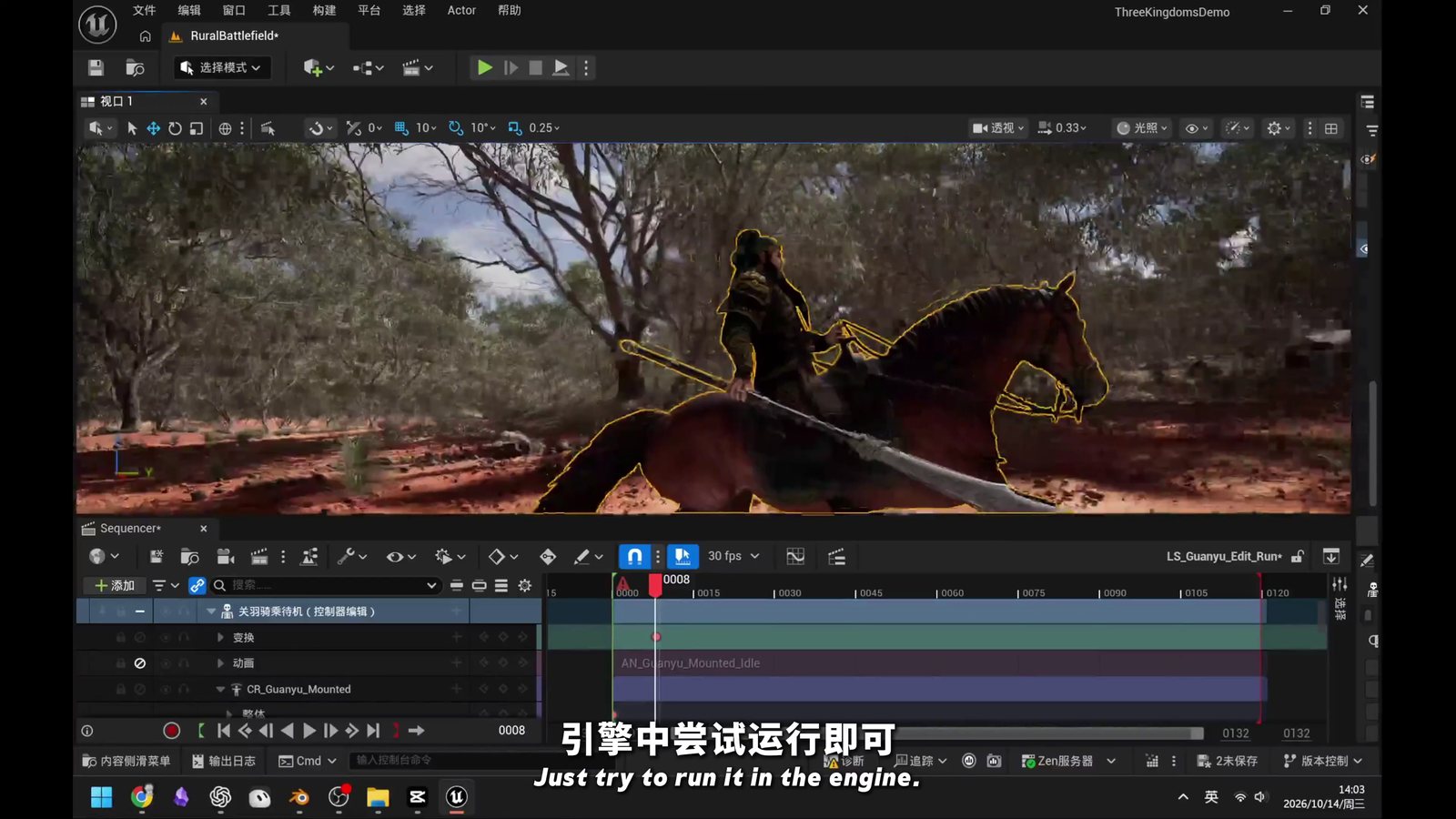Image resolution: width=1456 pixels, height=819 pixels.
Task: Save the current level with disk icon
Action: coord(96,67)
